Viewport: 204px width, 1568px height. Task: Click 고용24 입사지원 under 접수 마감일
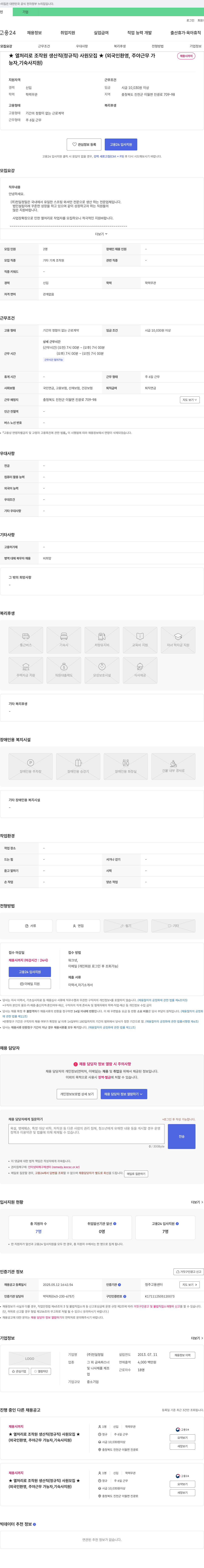pyautogui.click(x=30, y=972)
